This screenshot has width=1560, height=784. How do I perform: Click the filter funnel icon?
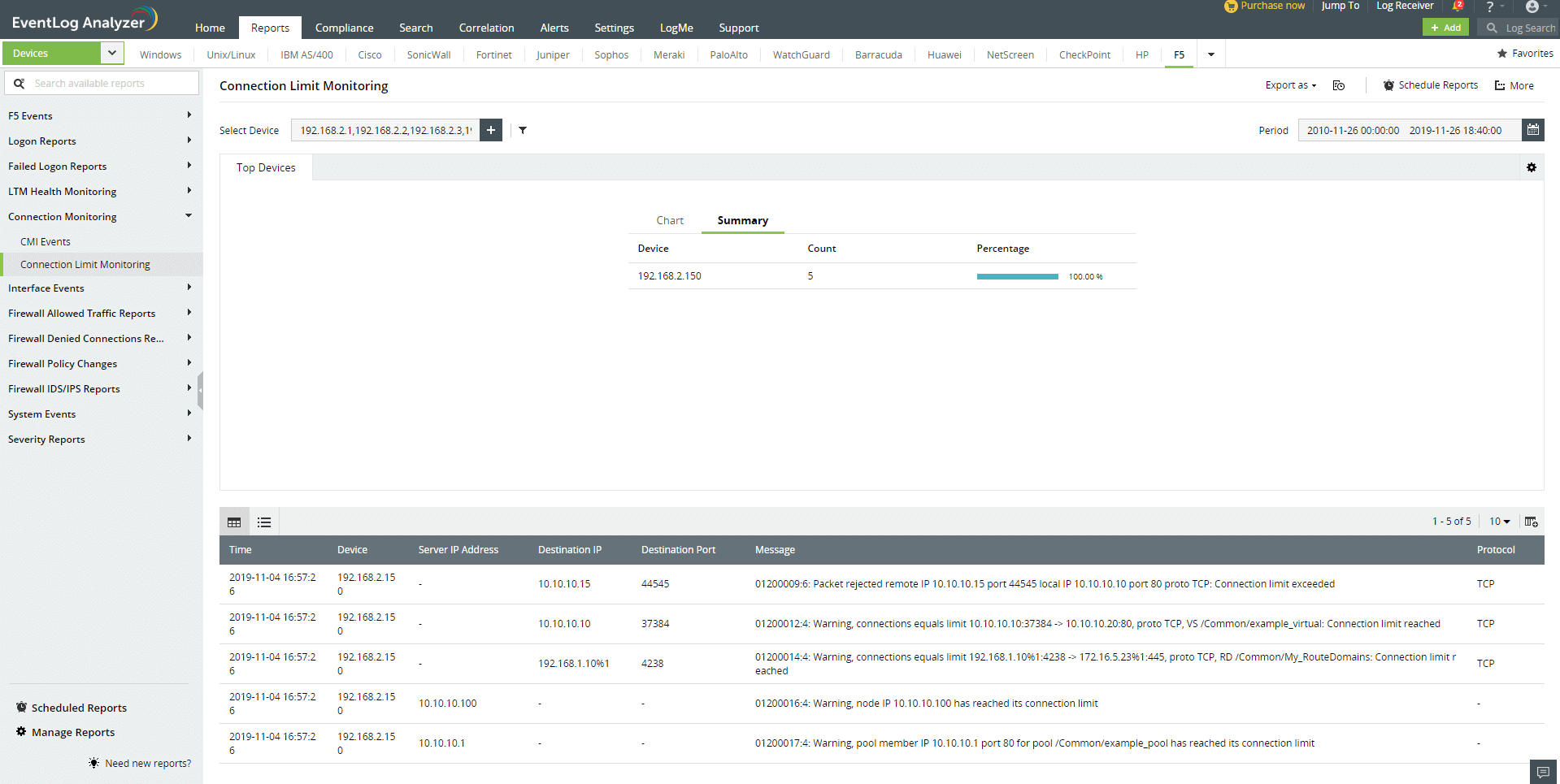click(523, 130)
